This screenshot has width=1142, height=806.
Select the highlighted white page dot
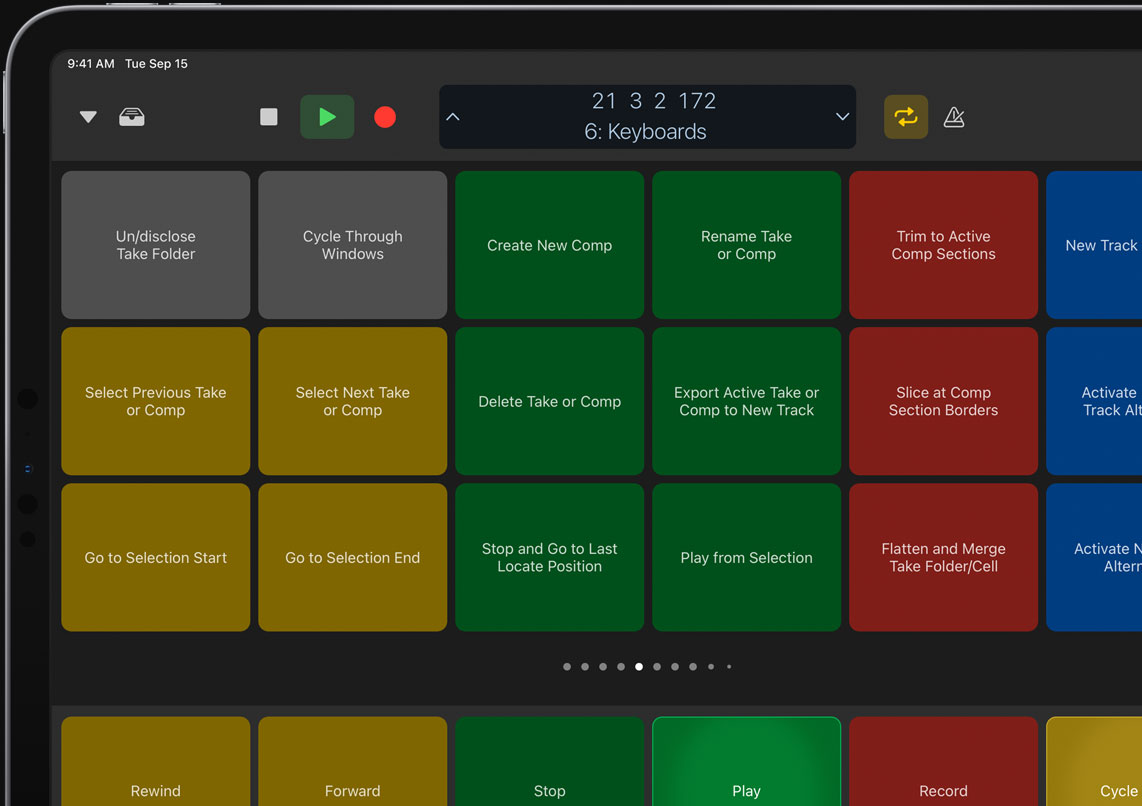639,667
